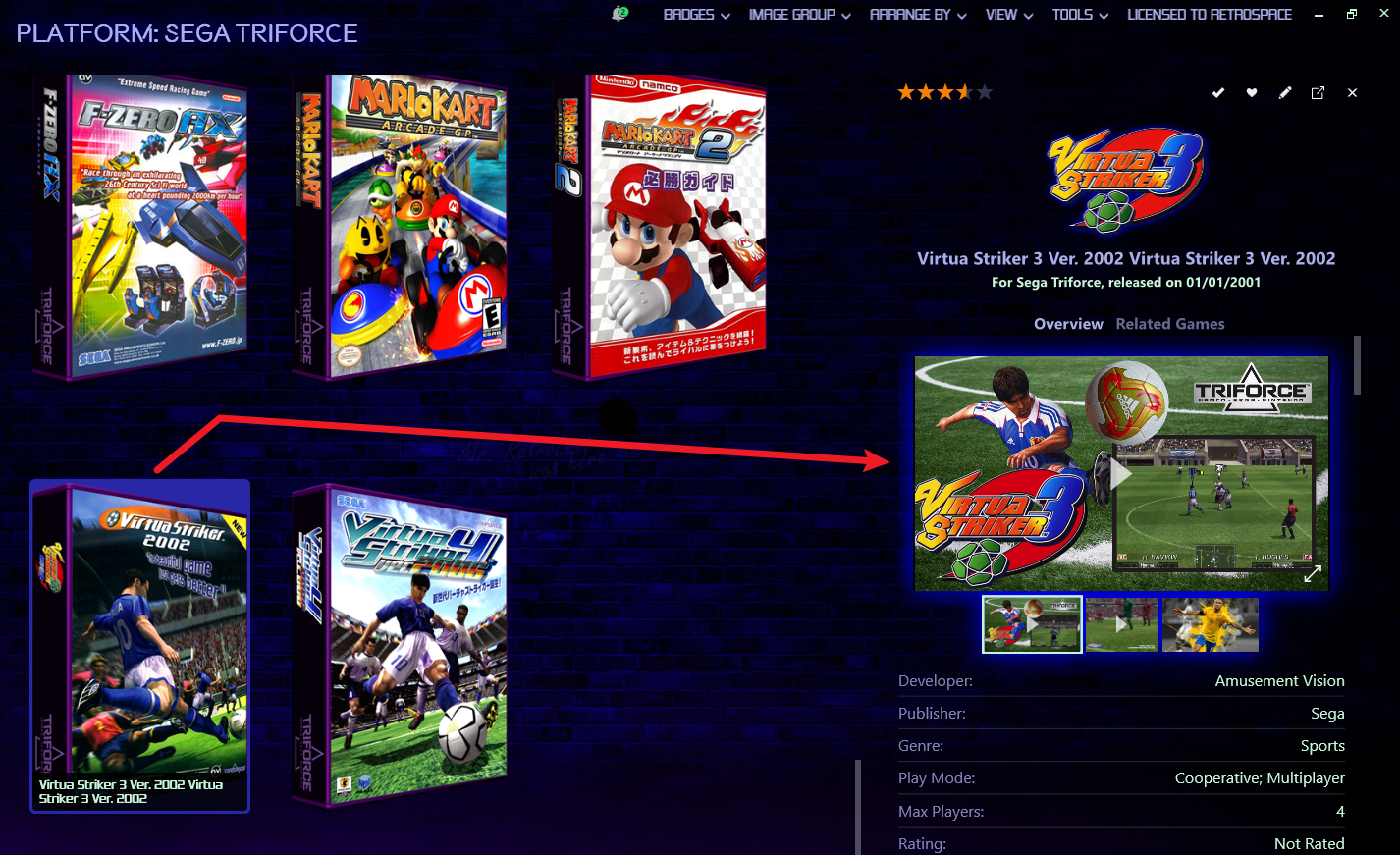Select the yellow-jersey player screenshot thumbnail
The width and height of the screenshot is (1400, 855).
[1210, 624]
